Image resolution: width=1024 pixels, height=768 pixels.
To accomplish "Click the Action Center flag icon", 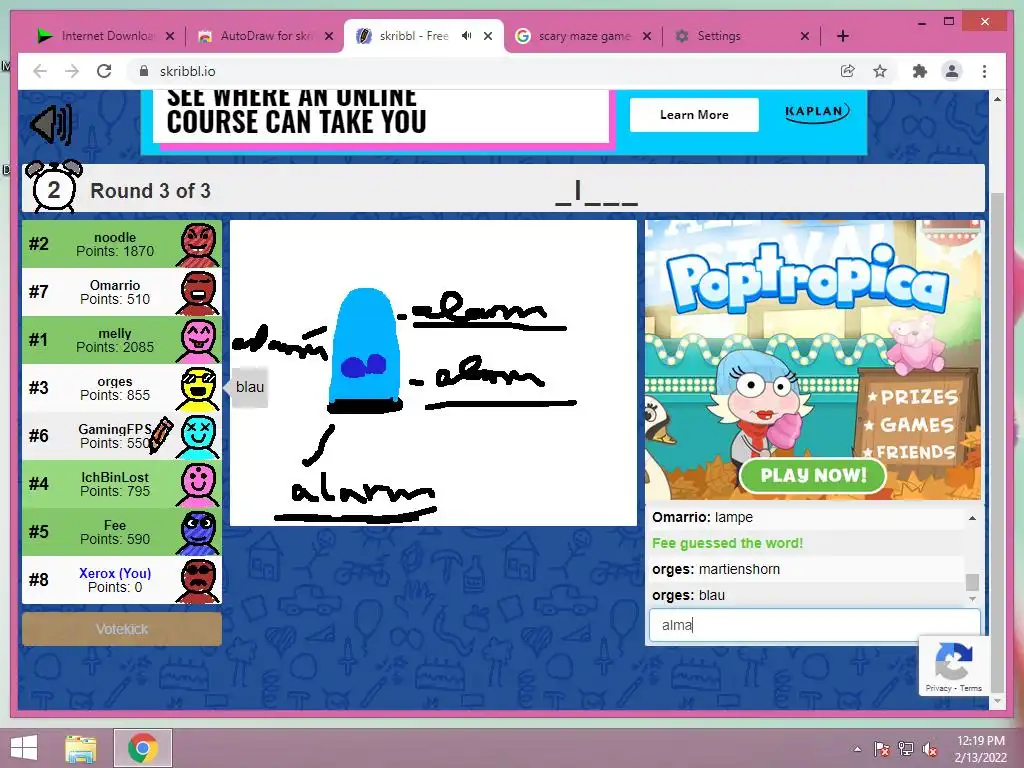I will coord(882,749).
